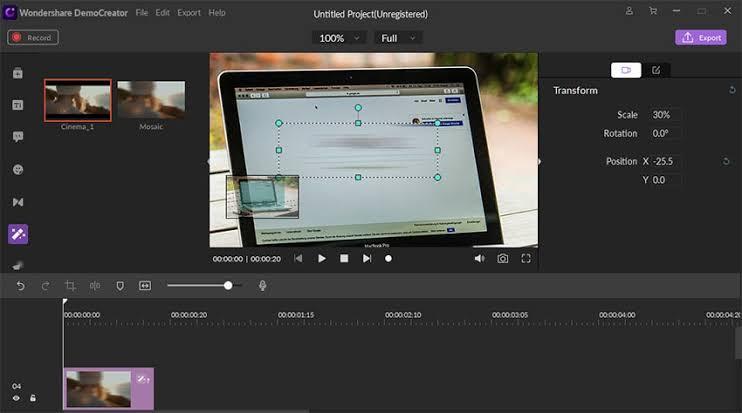
Task: Click the Position Y 0.0 field
Action: tap(667, 180)
